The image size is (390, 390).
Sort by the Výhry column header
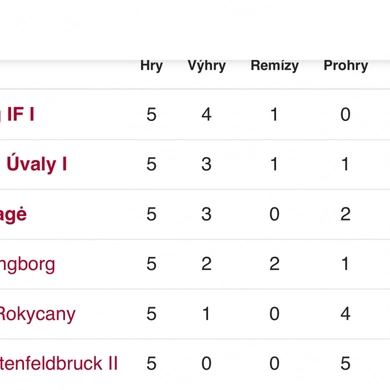coord(207,66)
